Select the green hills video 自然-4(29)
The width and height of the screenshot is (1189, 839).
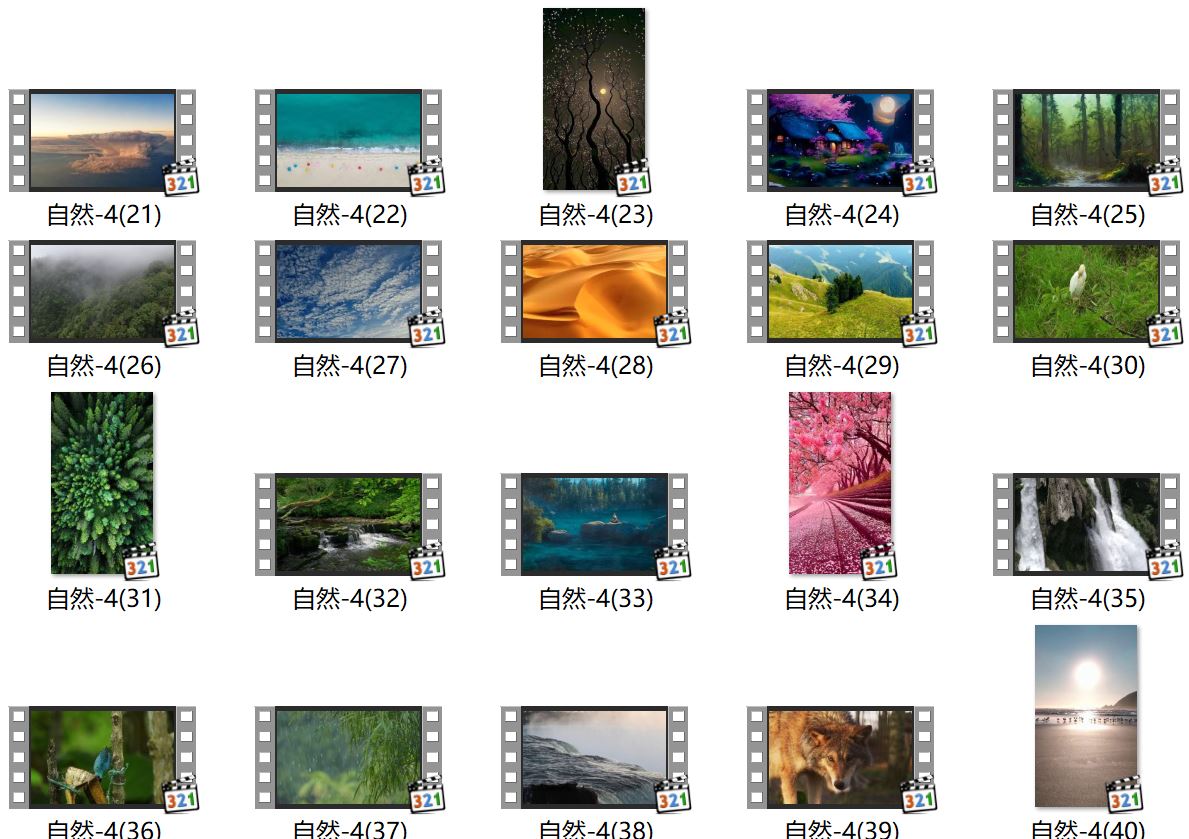coord(840,291)
